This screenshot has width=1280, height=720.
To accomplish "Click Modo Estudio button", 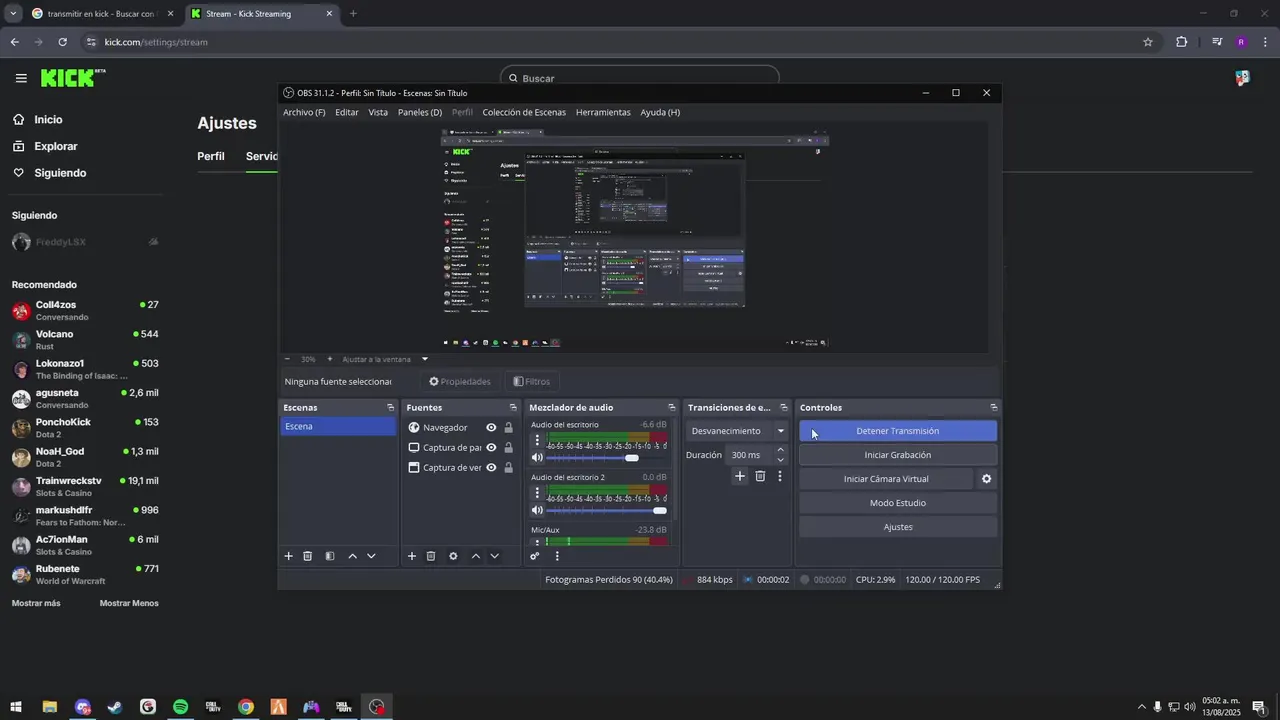I will 898,503.
